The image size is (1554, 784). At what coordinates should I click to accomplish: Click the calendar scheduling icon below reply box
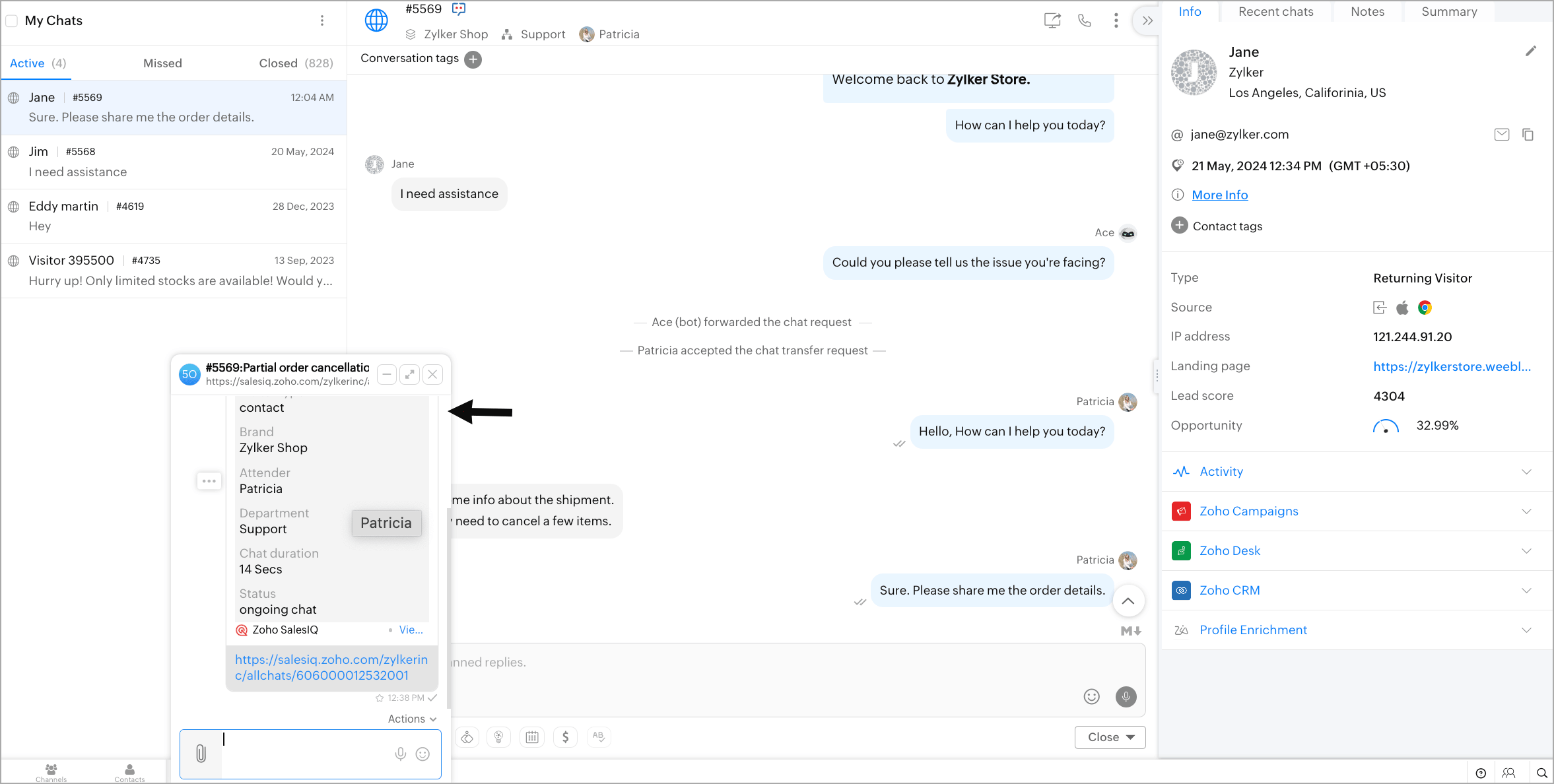[532, 737]
